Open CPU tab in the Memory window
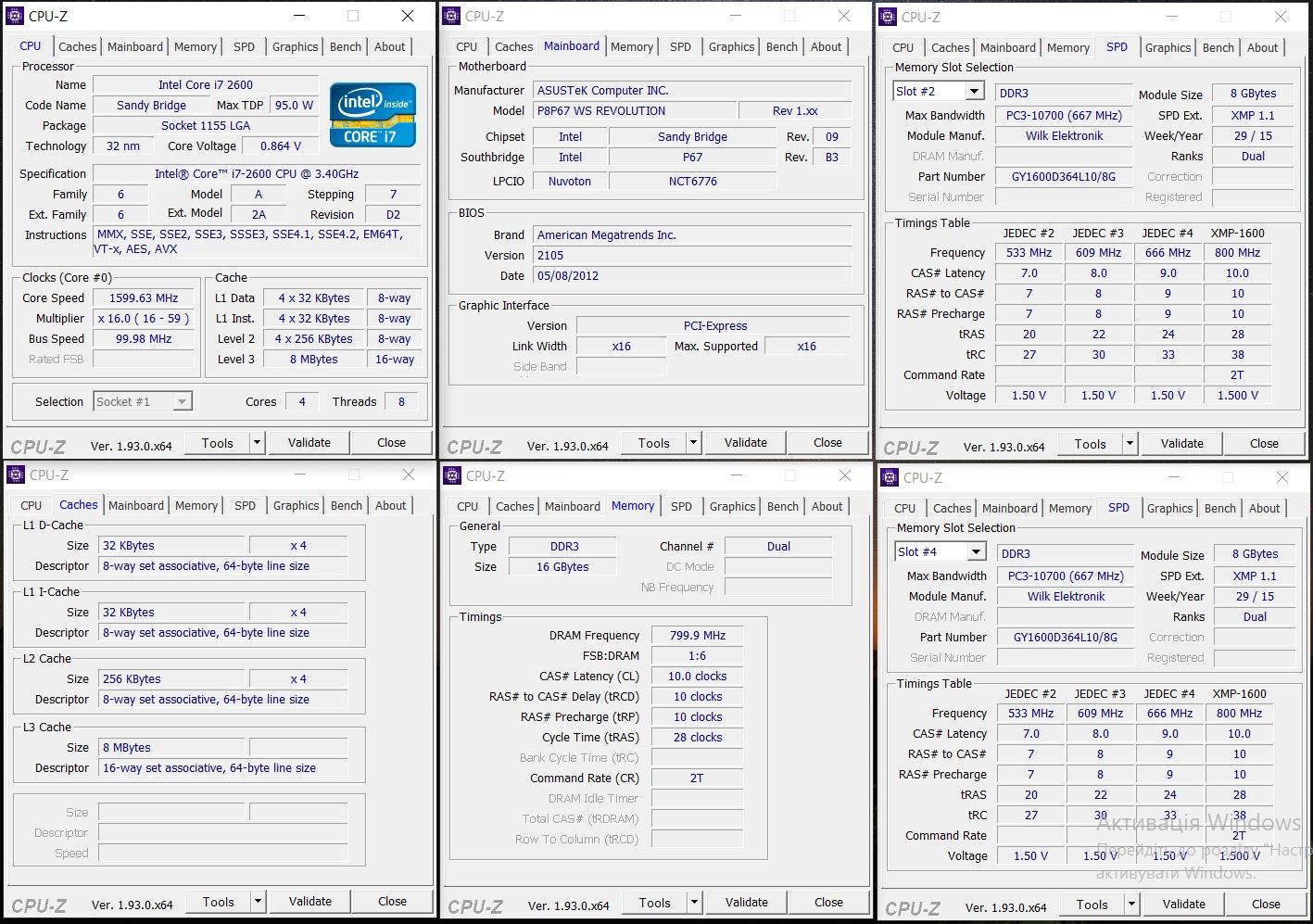 (468, 506)
